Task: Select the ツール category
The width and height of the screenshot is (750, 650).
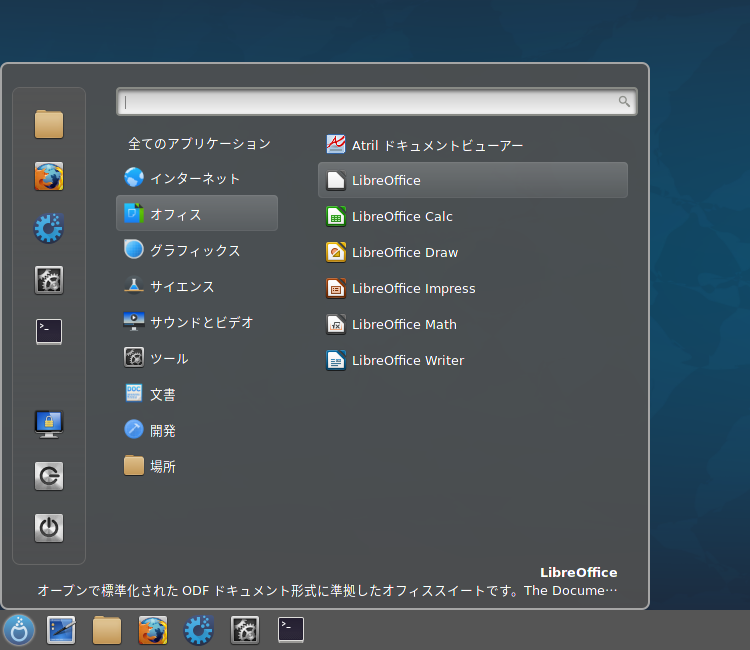Action: [197, 358]
